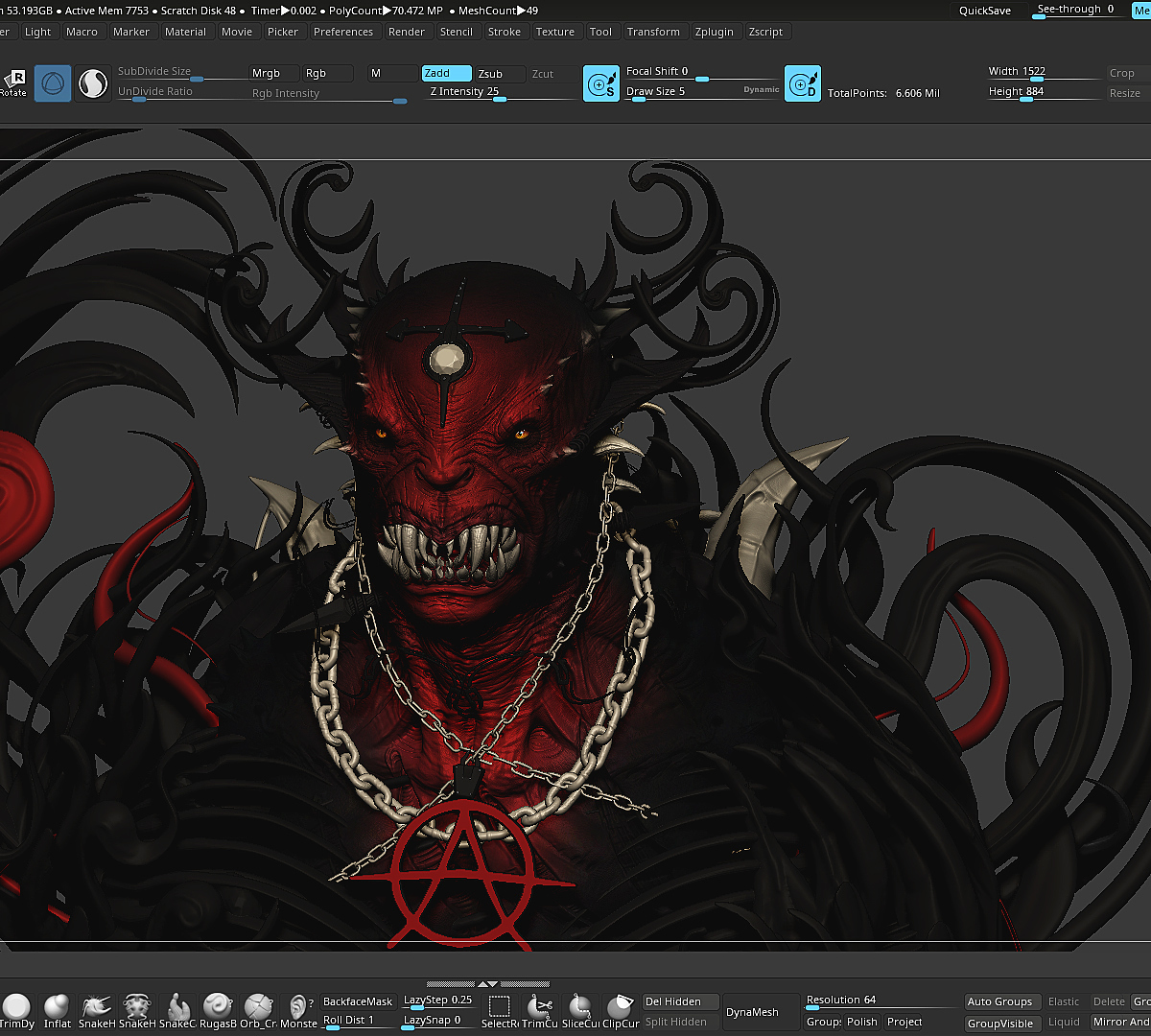Select the TrimDynamic brush
The height and width of the screenshot is (1036, 1151).
tap(17, 1011)
